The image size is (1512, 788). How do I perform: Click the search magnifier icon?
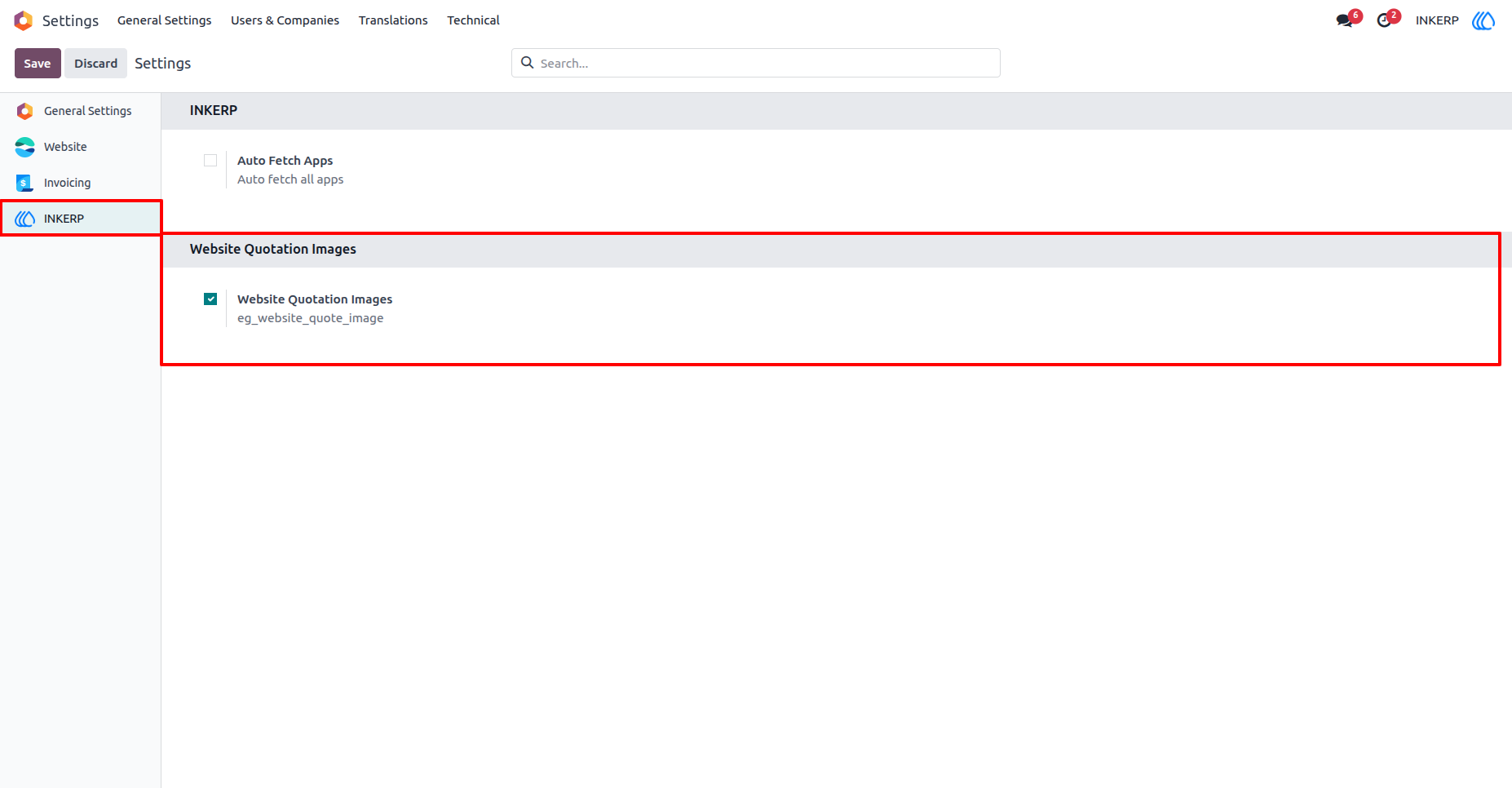tap(528, 63)
